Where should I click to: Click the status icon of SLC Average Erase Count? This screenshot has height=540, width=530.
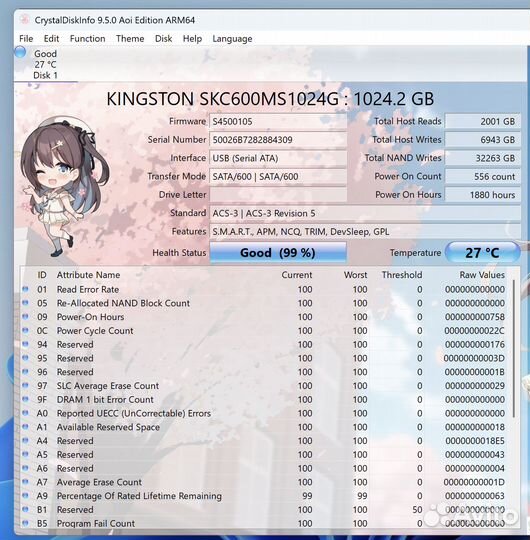coord(25,385)
